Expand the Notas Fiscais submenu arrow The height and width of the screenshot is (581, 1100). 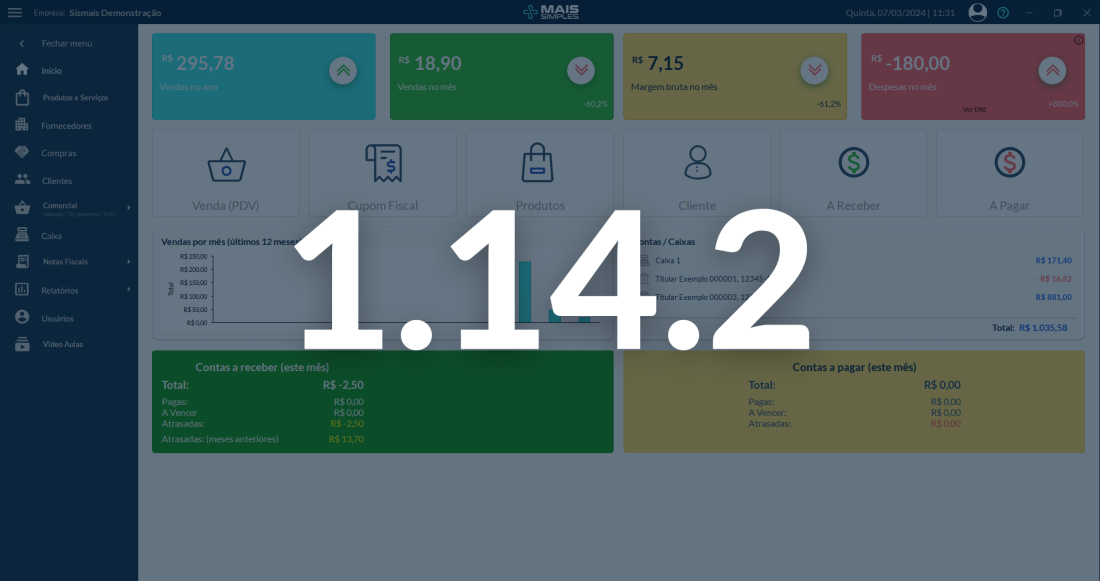(x=128, y=262)
